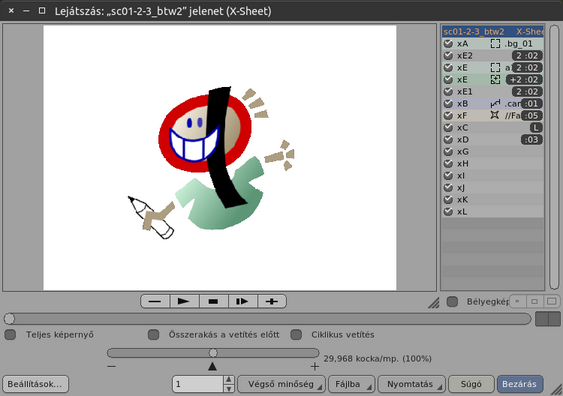Decrease the number field with its down arrow

click(x=229, y=388)
